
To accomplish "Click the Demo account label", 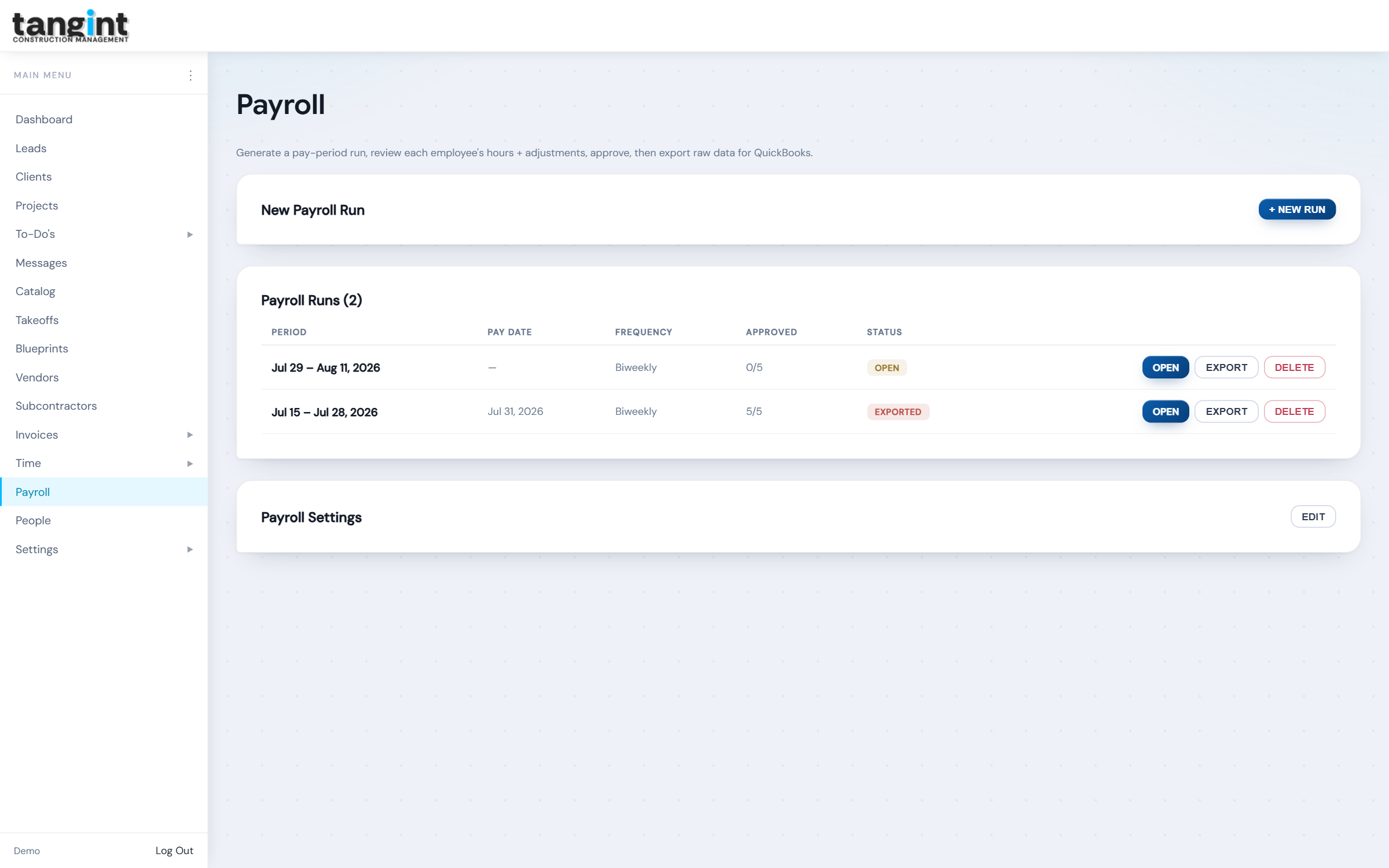I will coord(27,851).
